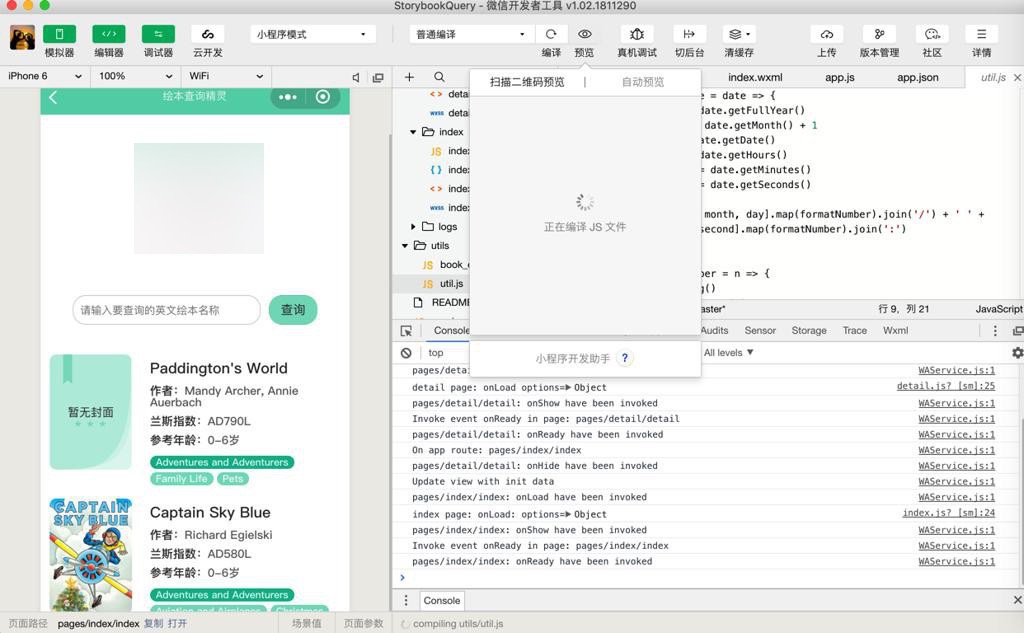Open the WiFi network dropdown

point(226,76)
